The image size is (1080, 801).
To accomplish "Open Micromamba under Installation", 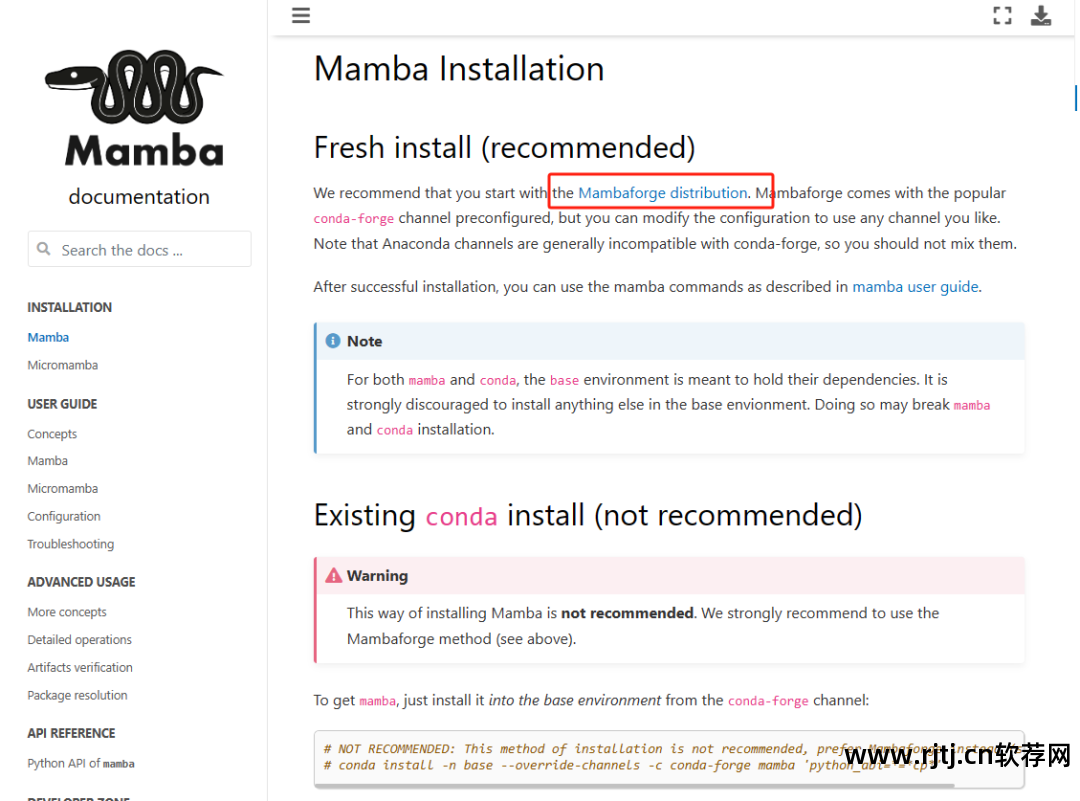I will click(x=63, y=365).
